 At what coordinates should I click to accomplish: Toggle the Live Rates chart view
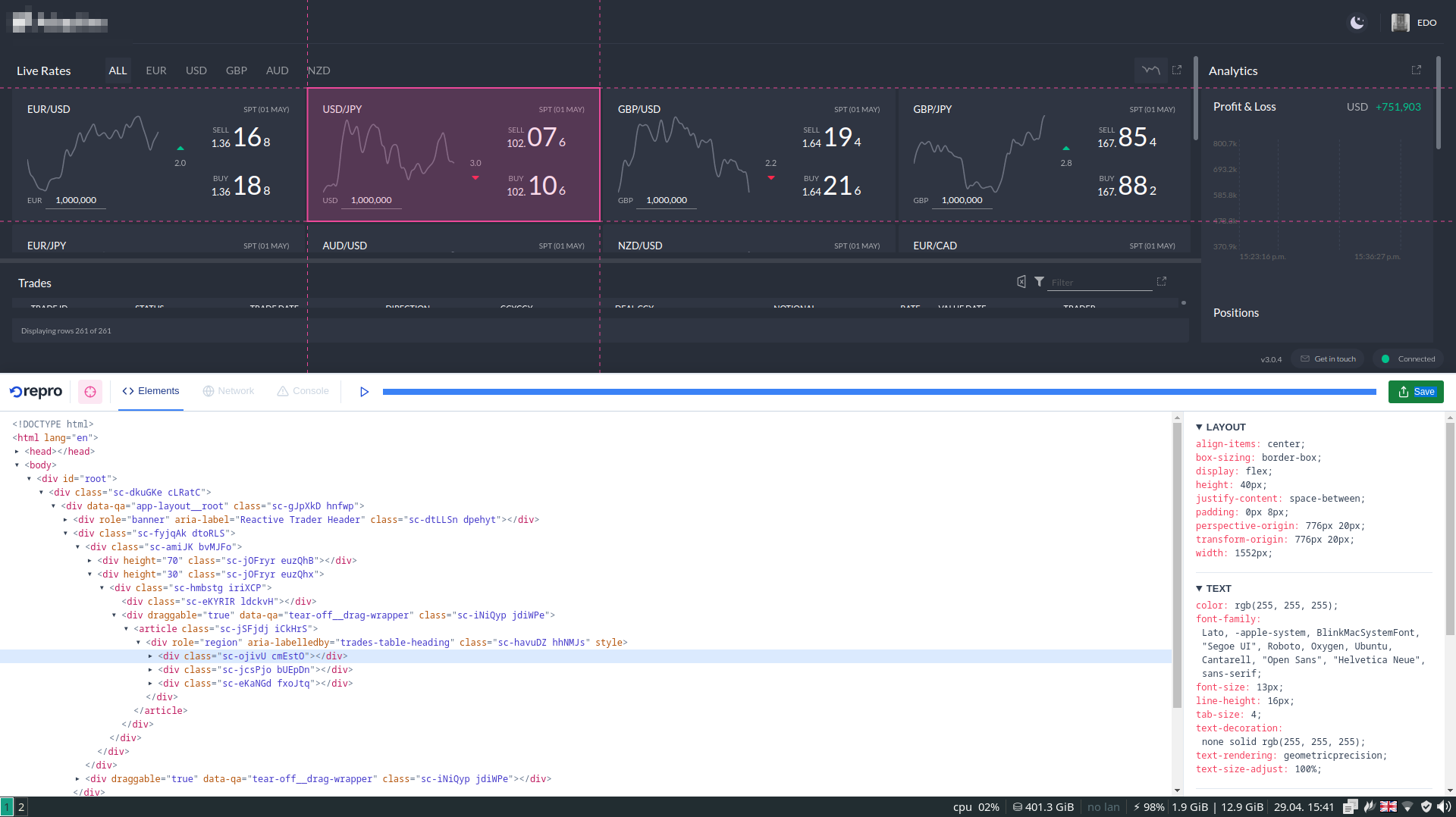[x=1150, y=70]
